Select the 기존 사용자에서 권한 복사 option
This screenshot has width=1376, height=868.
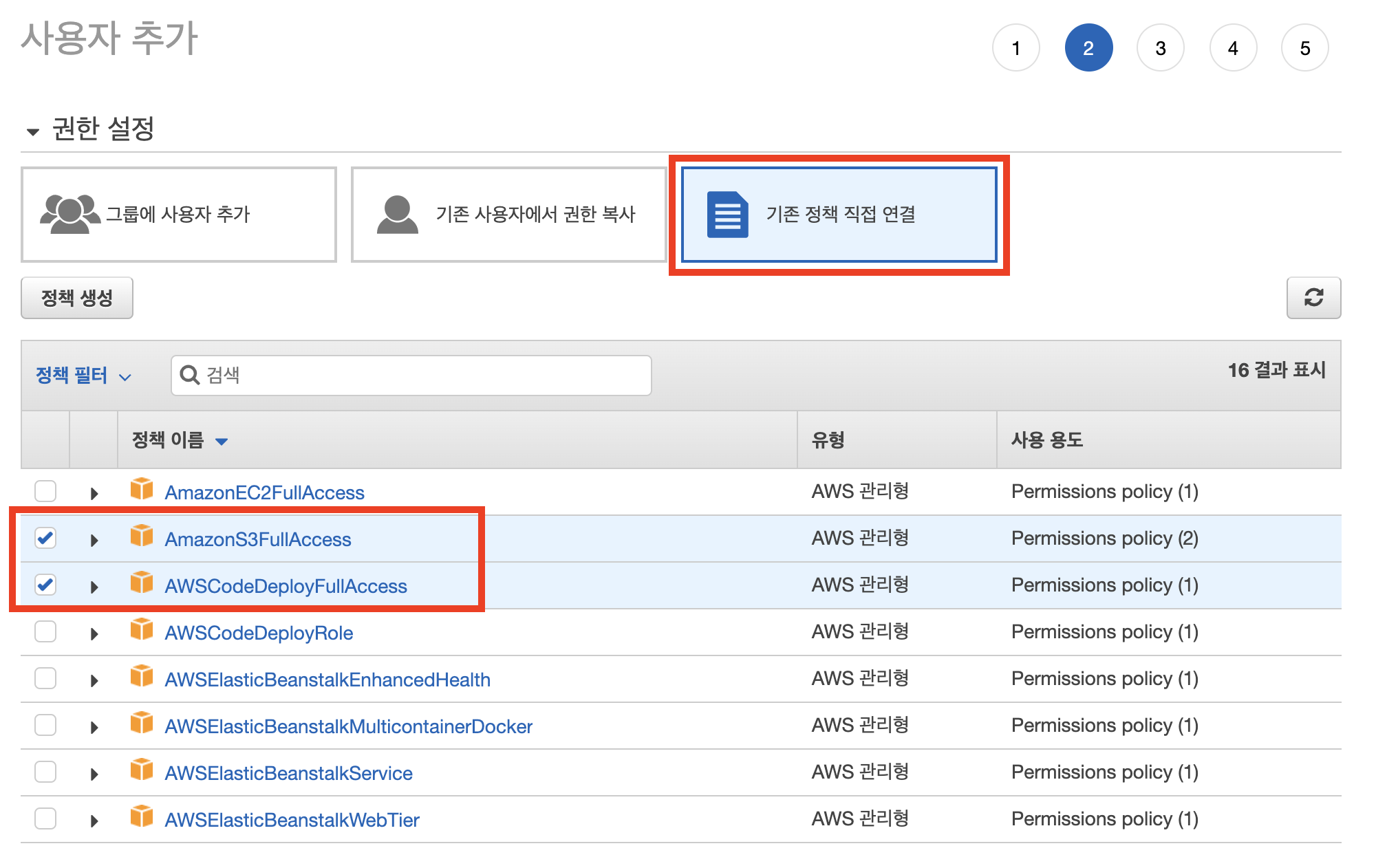(509, 215)
